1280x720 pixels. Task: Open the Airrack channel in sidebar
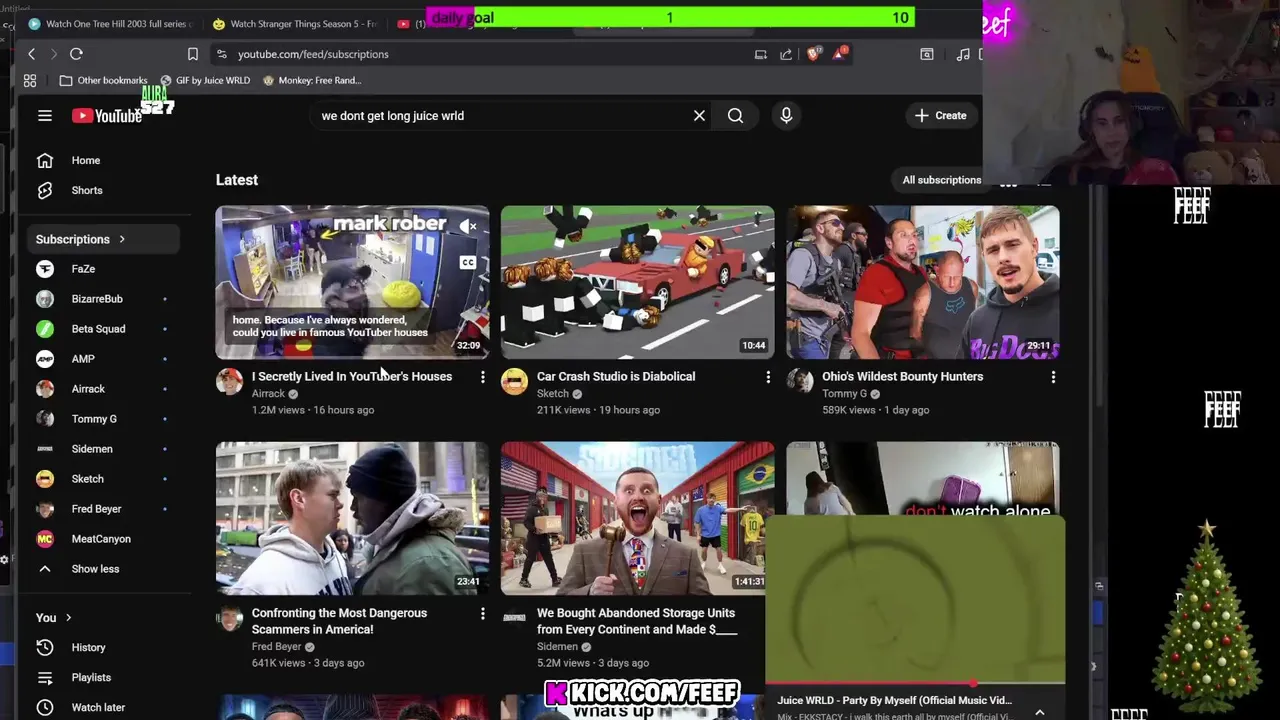(x=104, y=389)
